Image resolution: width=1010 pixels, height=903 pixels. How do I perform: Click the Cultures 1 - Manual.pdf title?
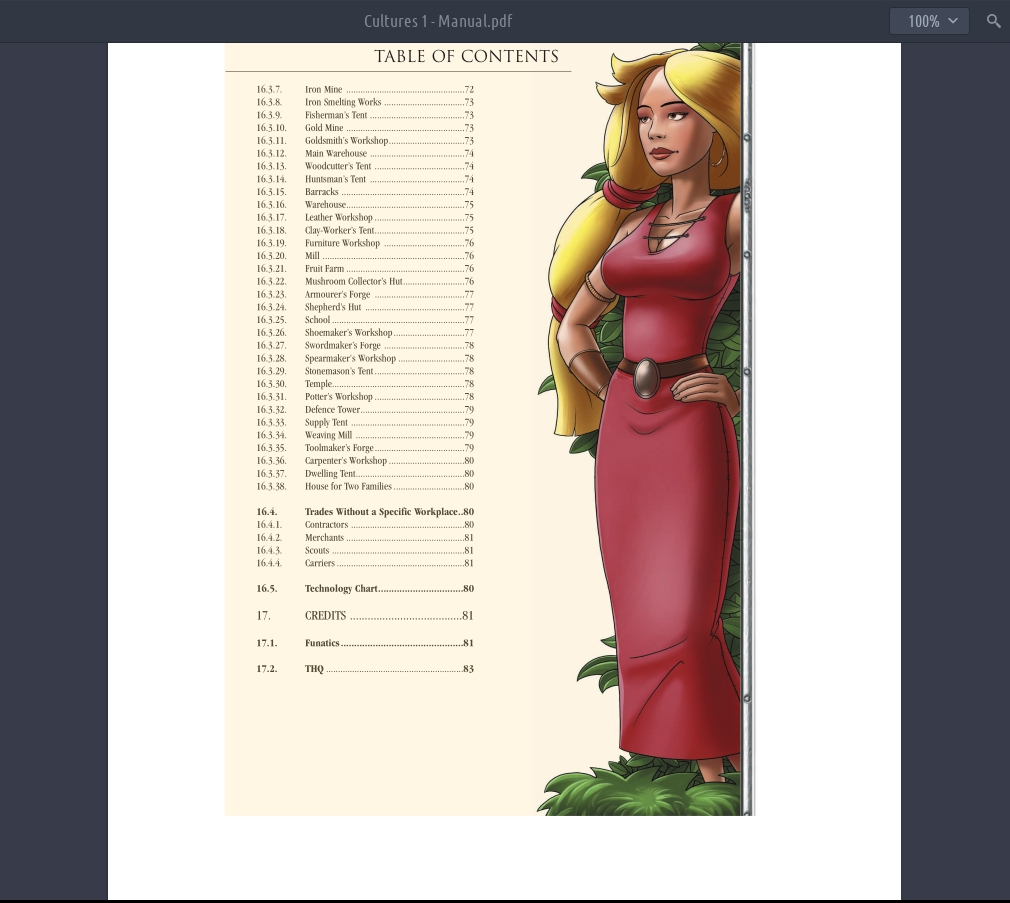click(x=438, y=21)
